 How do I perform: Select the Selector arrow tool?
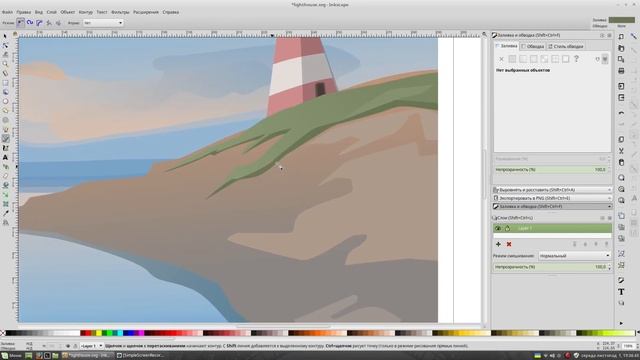pos(5,36)
